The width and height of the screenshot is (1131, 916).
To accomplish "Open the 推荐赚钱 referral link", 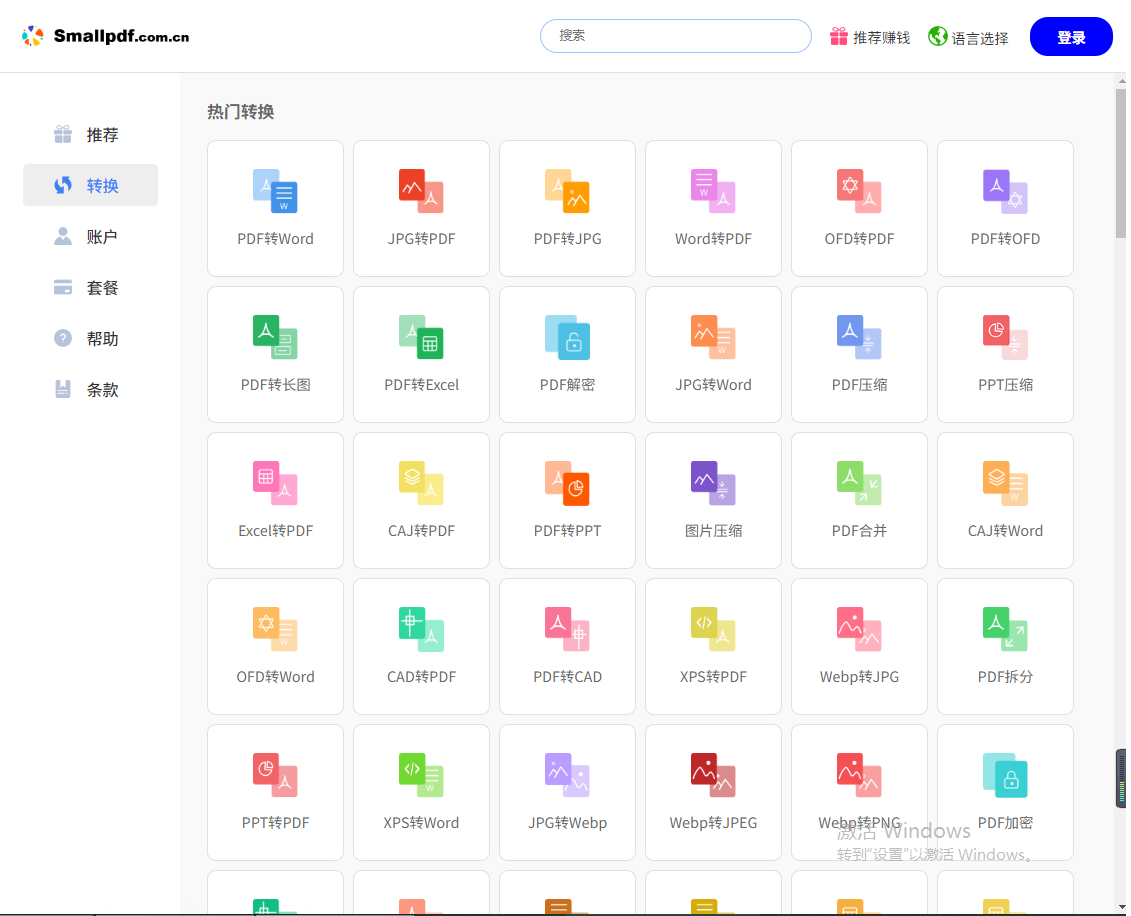I will pyautogui.click(x=870, y=37).
